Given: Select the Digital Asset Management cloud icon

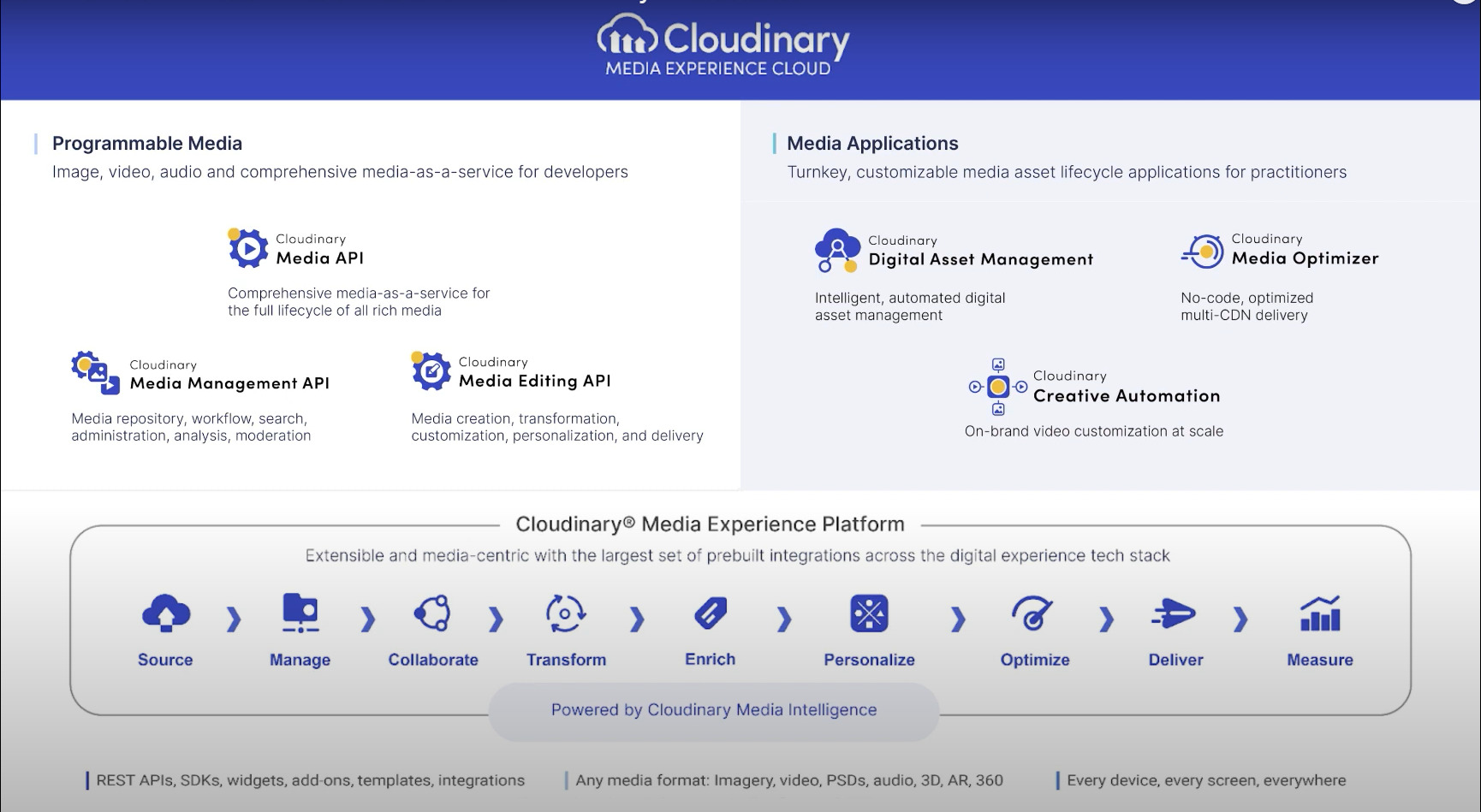Looking at the screenshot, I should (x=837, y=252).
